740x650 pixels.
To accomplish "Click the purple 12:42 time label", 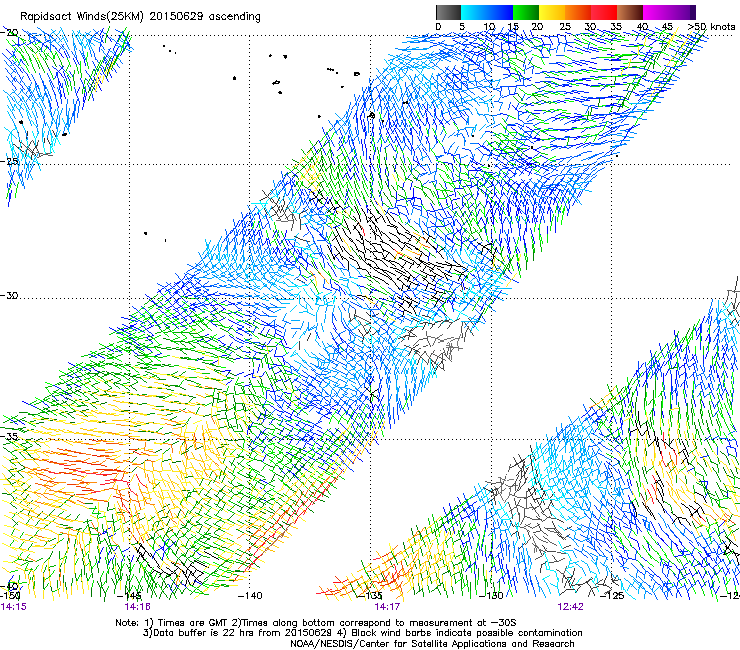I will pyautogui.click(x=570, y=607).
